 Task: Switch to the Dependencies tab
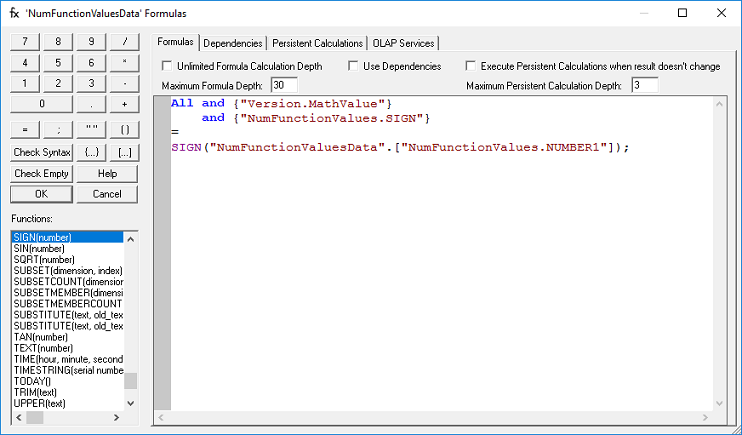click(x=233, y=43)
